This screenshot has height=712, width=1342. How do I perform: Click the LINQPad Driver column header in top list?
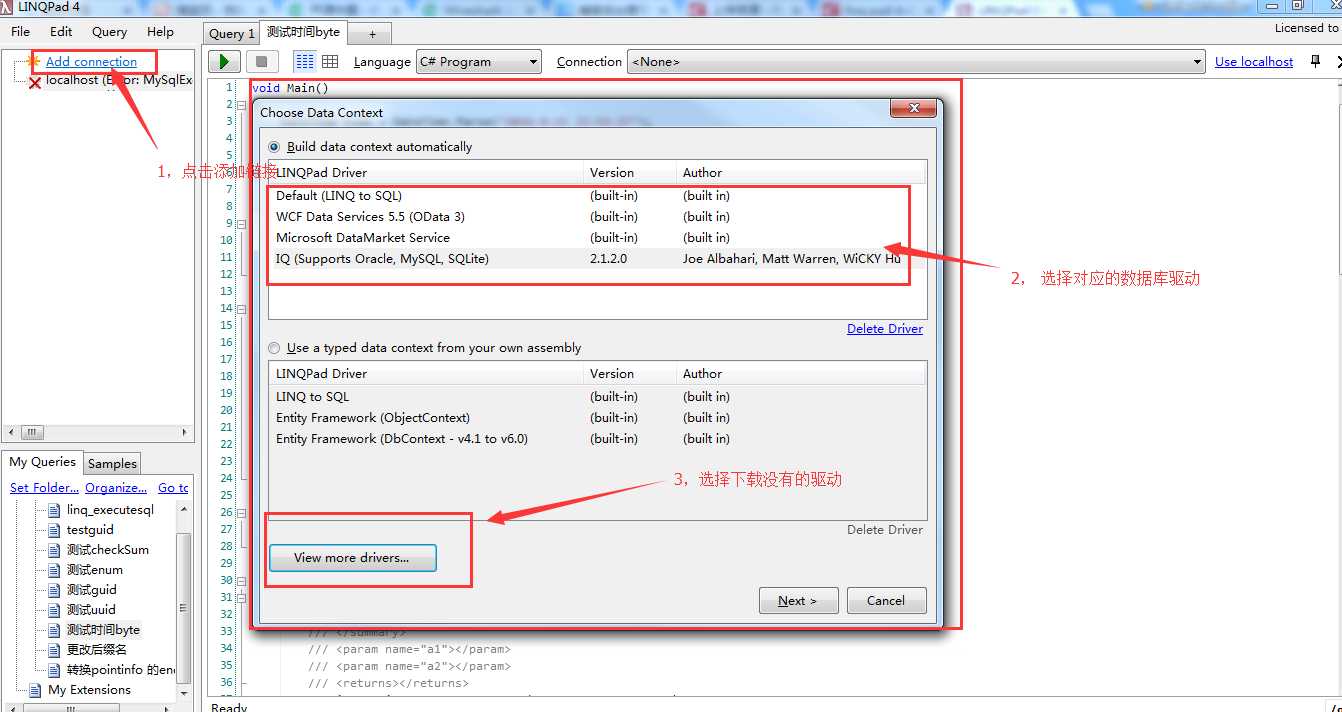[426, 173]
